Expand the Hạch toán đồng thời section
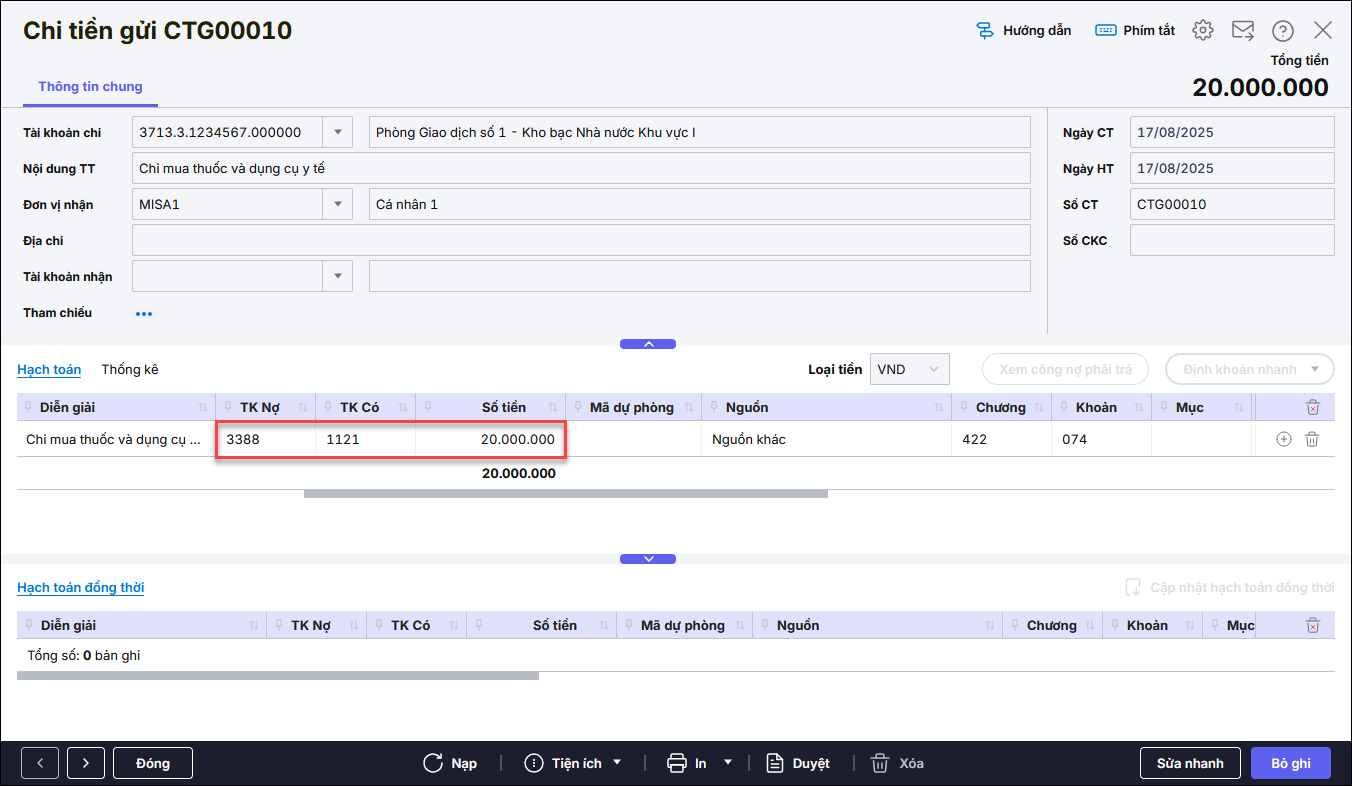 coord(648,559)
